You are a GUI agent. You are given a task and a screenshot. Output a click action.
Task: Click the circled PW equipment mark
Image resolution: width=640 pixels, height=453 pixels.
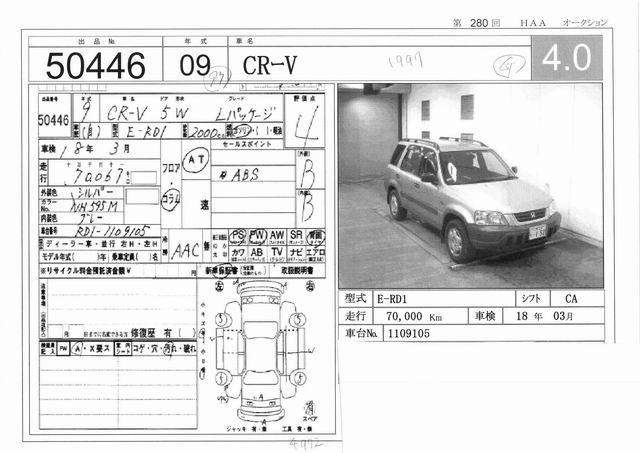click(x=257, y=236)
